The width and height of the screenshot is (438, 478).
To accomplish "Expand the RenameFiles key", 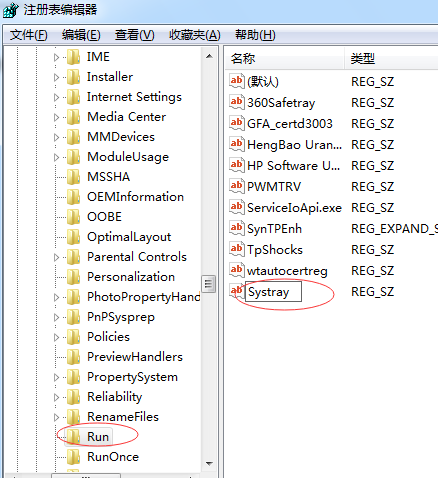I will (56, 417).
